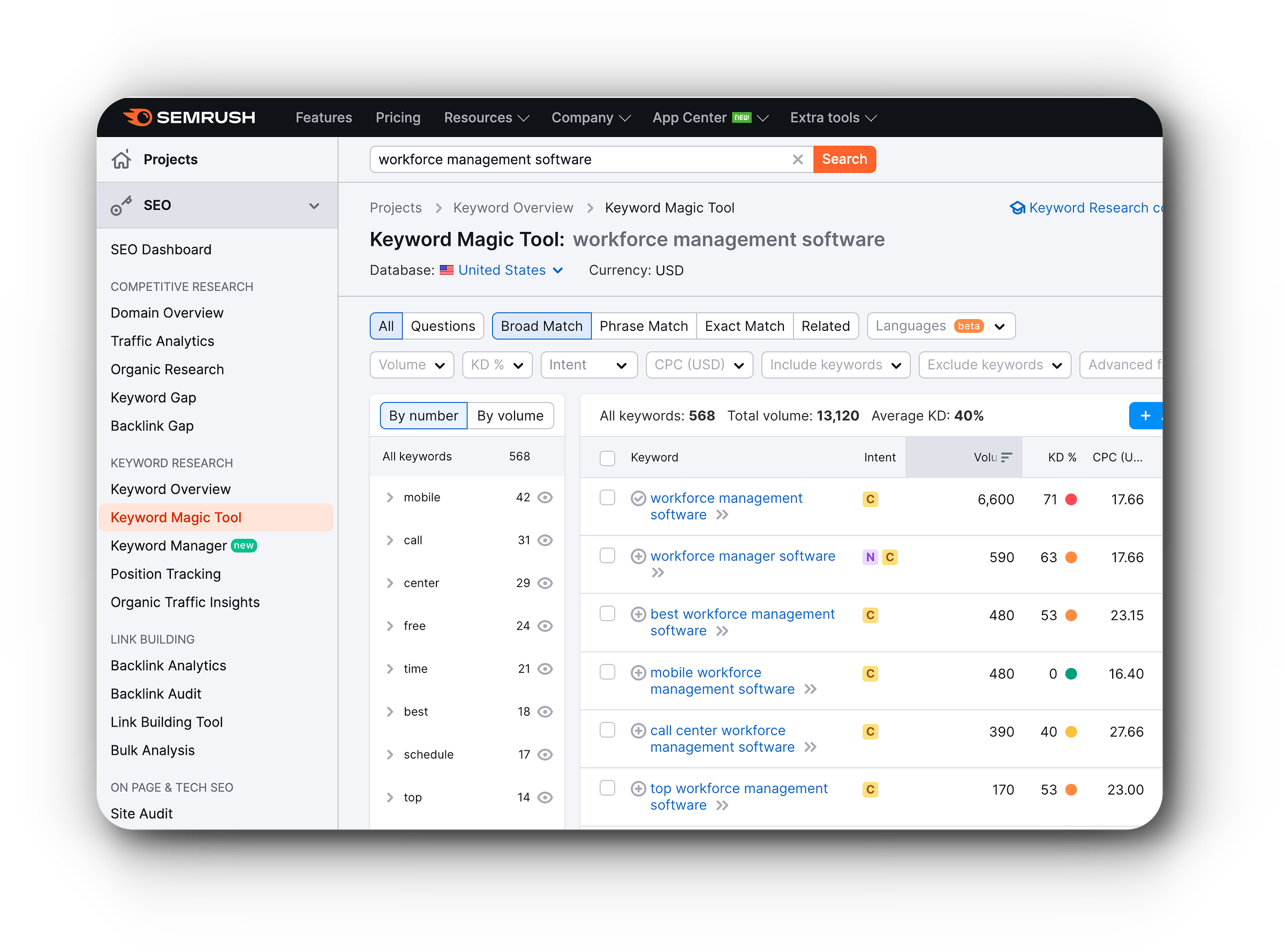Check the call center workforce management row
Screen dimensions: 1285x952
607,731
